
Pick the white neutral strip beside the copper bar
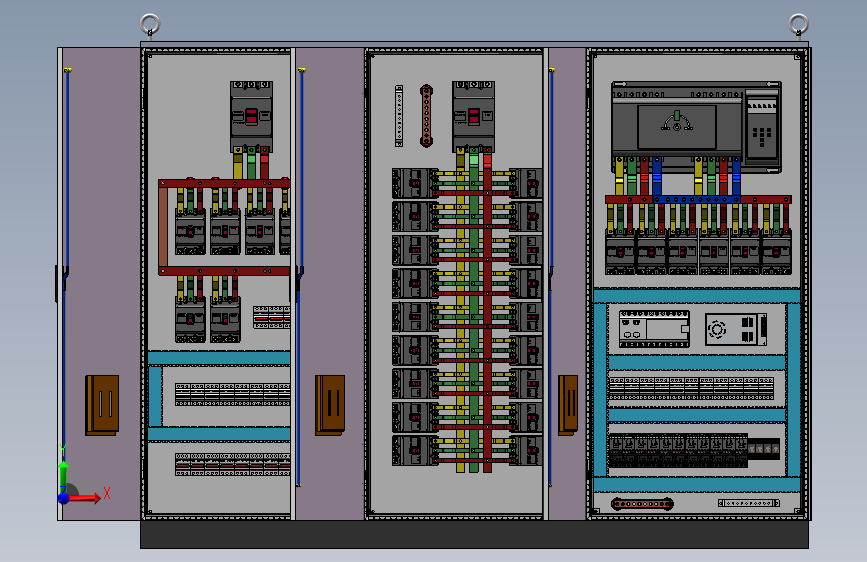[x=399, y=116]
